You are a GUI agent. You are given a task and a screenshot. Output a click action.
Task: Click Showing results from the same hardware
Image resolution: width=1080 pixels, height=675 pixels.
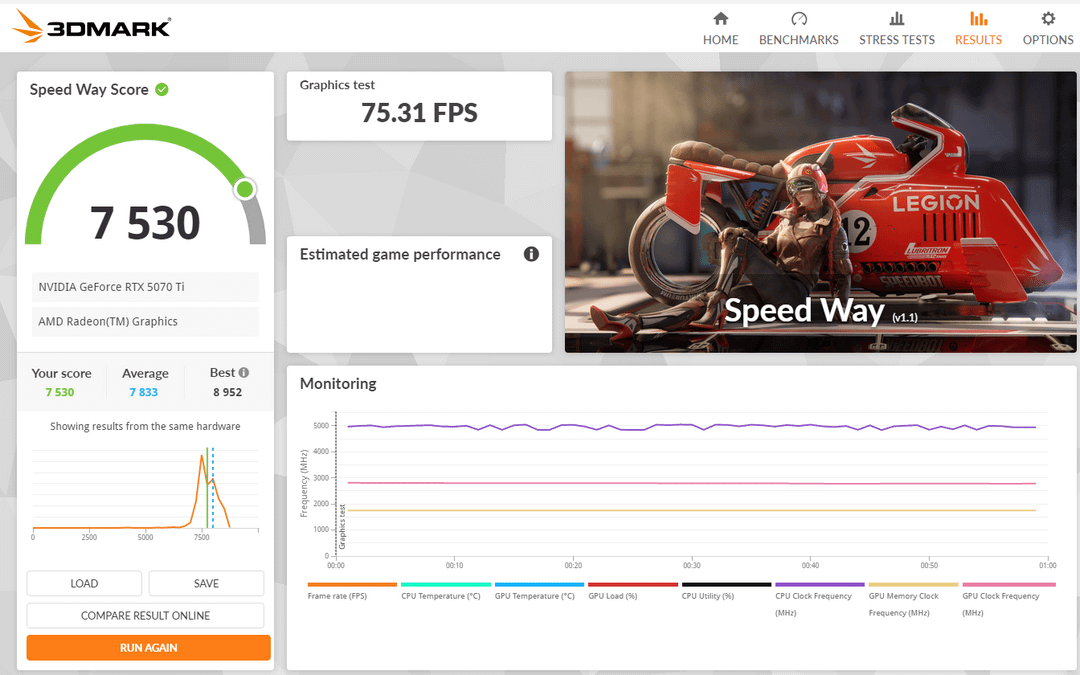[x=145, y=426]
